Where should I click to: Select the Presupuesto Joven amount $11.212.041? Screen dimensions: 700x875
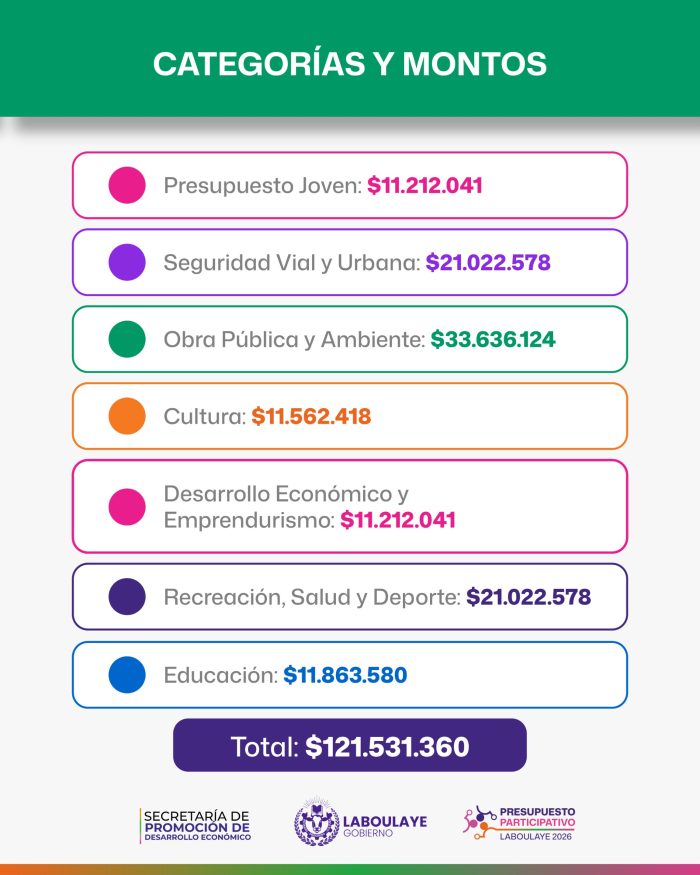tap(425, 185)
